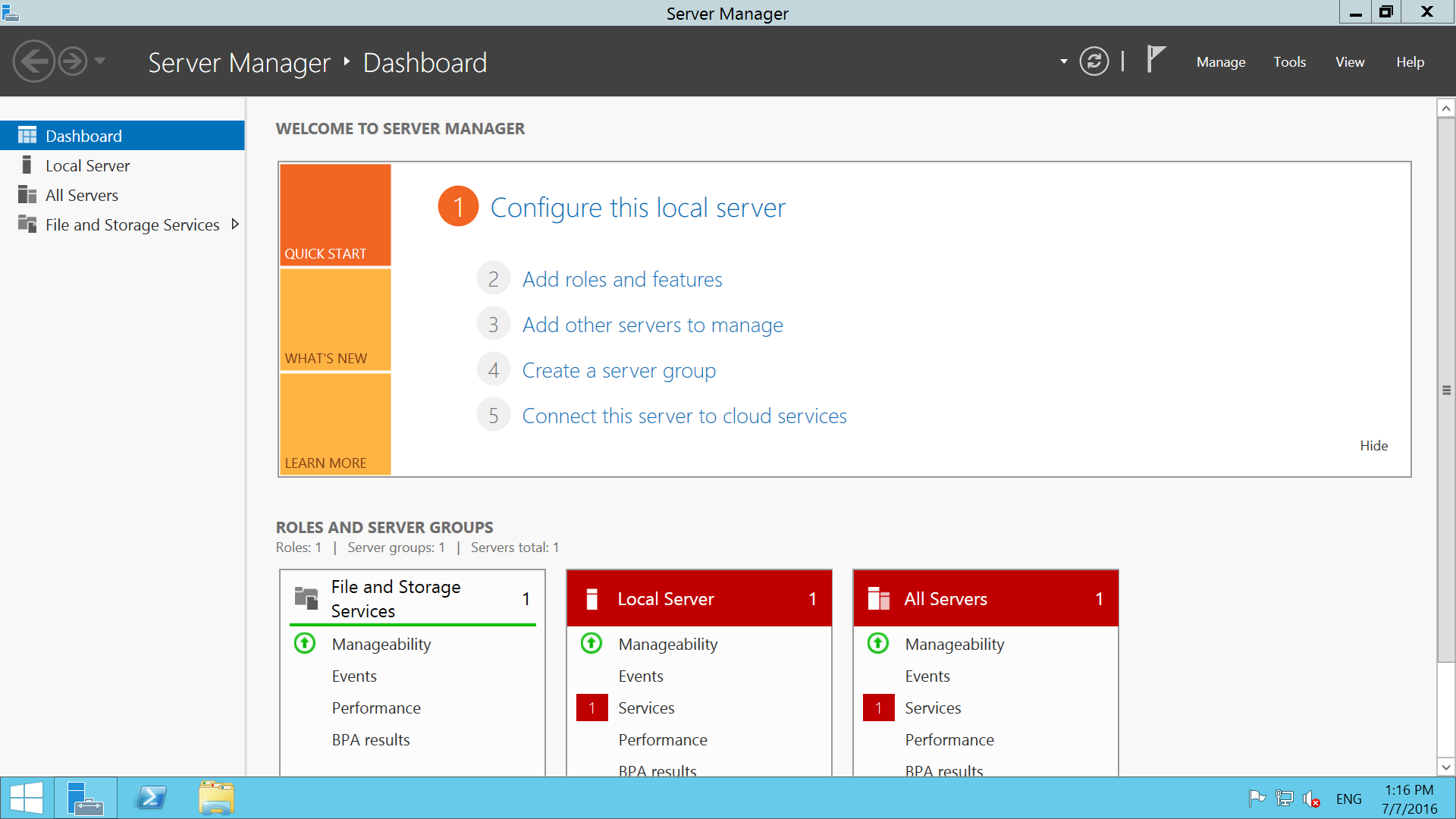The height and width of the screenshot is (819, 1456).
Task: Open Manageability under File and Storage Services
Action: click(381, 644)
